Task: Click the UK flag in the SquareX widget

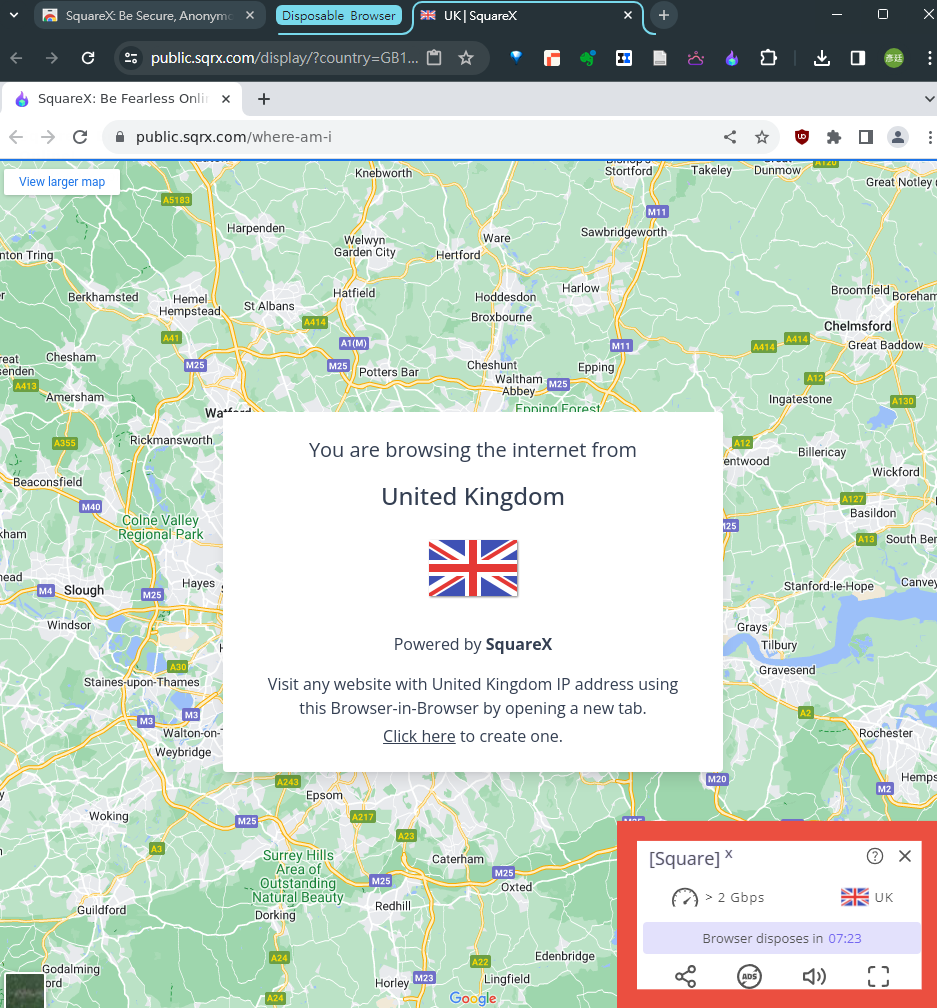Action: coord(854,896)
